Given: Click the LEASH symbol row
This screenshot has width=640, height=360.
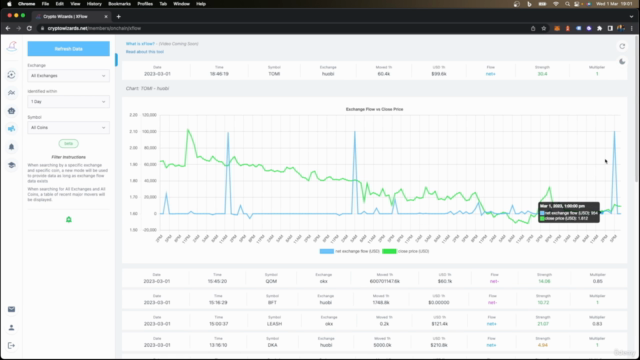Looking at the screenshot, I should (374, 321).
